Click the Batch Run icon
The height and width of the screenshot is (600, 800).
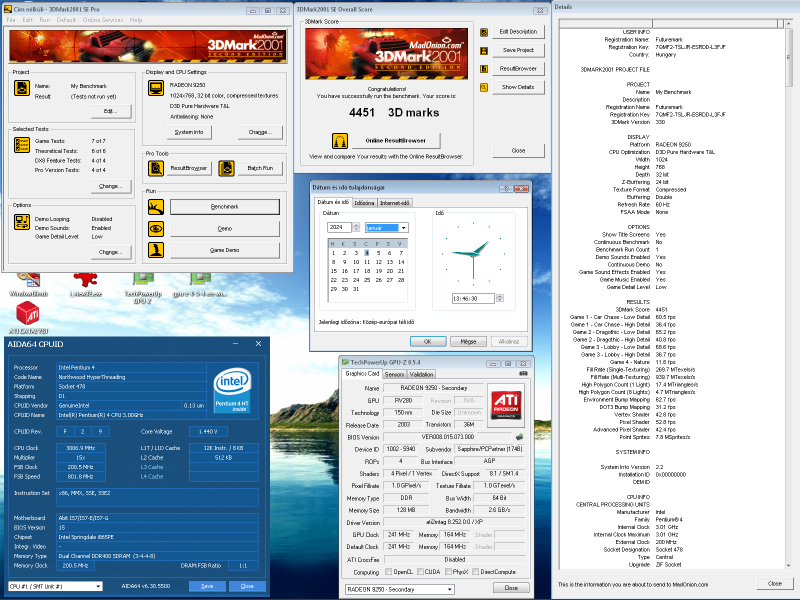click(227, 168)
